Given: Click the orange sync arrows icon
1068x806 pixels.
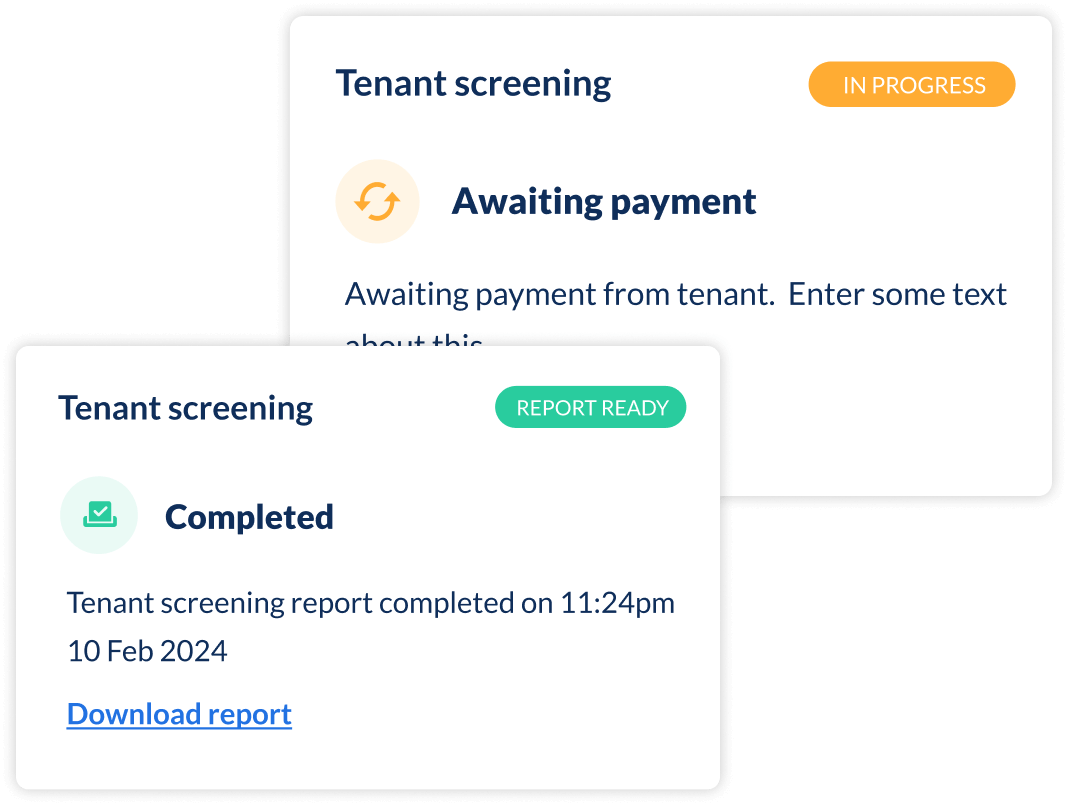Looking at the screenshot, I should pos(377,202).
